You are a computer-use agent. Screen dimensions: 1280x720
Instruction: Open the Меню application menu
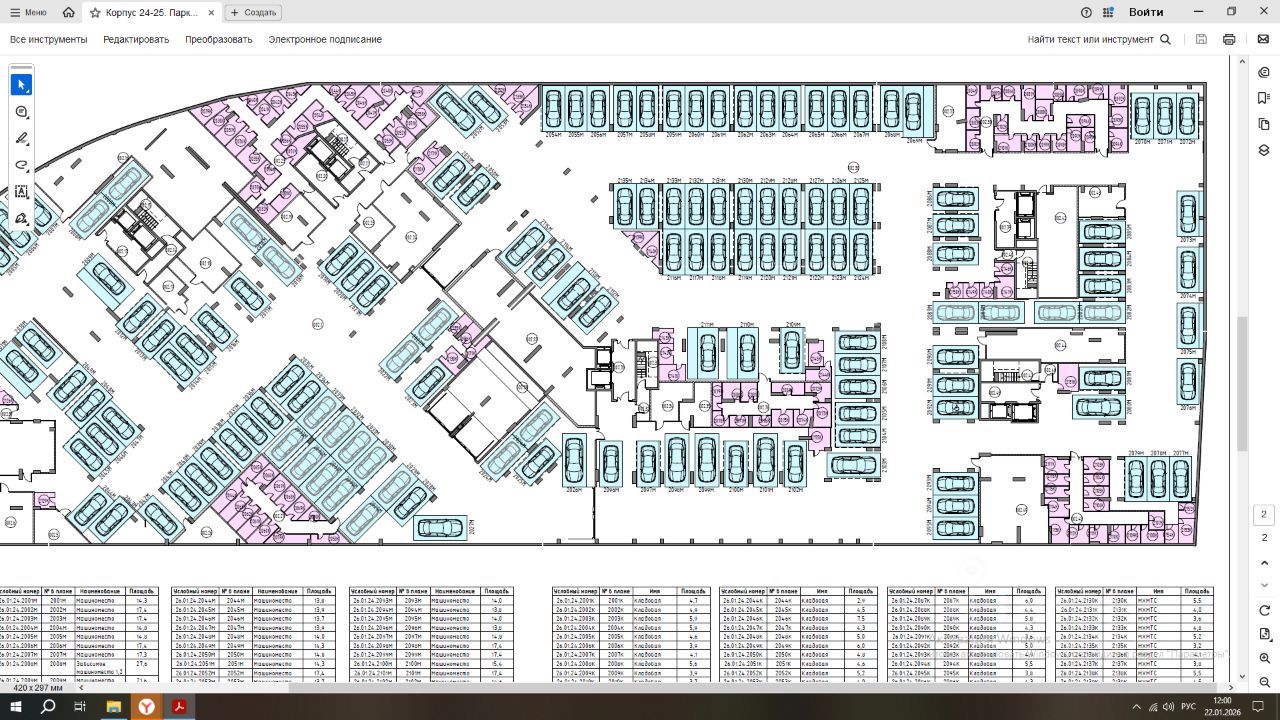(29, 12)
